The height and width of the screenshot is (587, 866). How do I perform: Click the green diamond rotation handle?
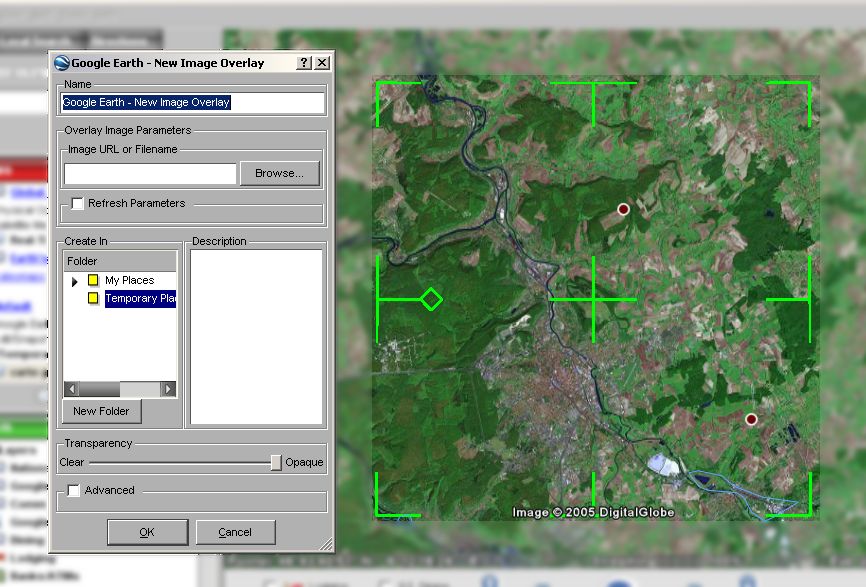point(431,299)
